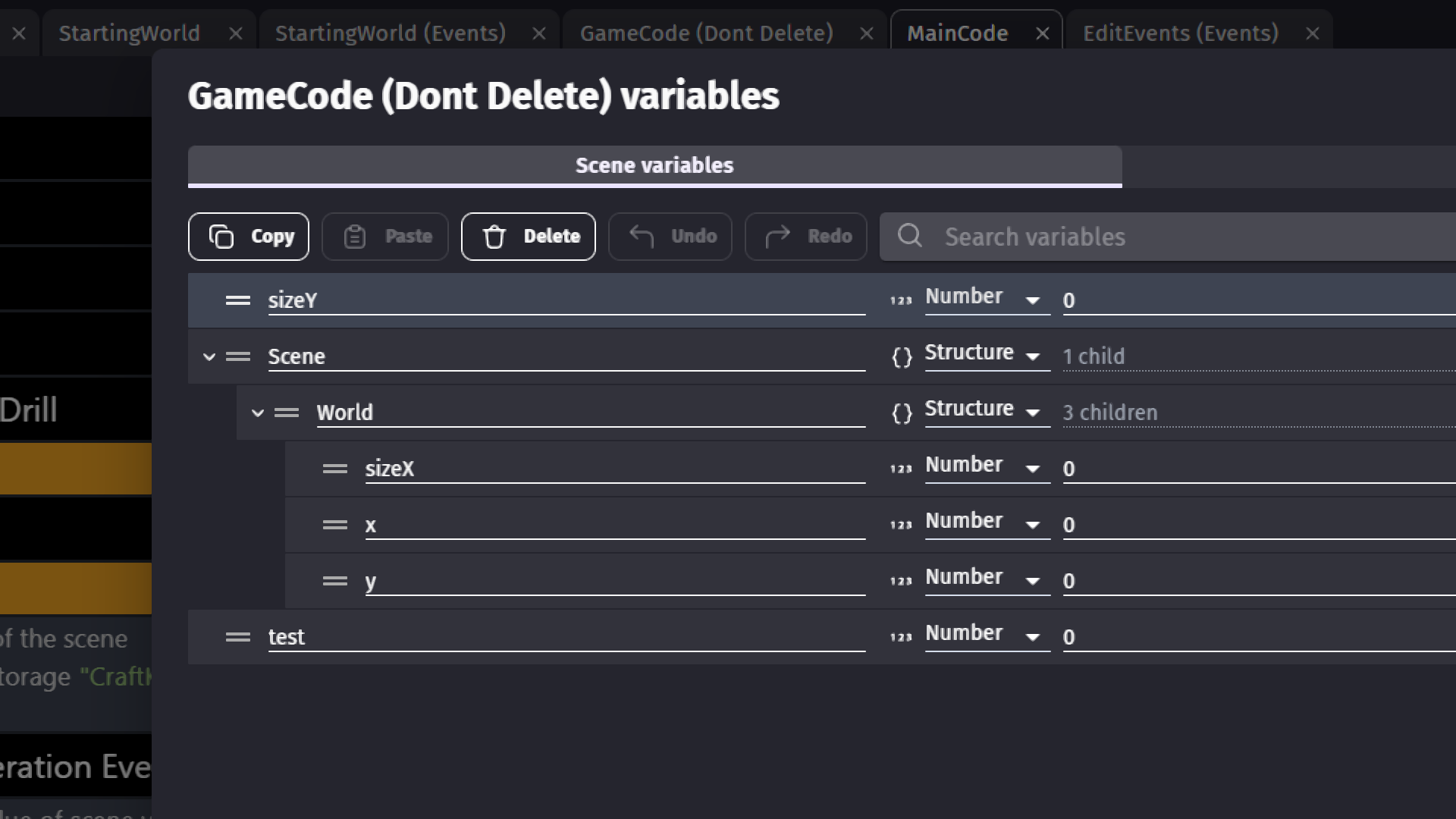Open the World variable type dropdown
This screenshot has height=819, width=1456.
pos(986,411)
